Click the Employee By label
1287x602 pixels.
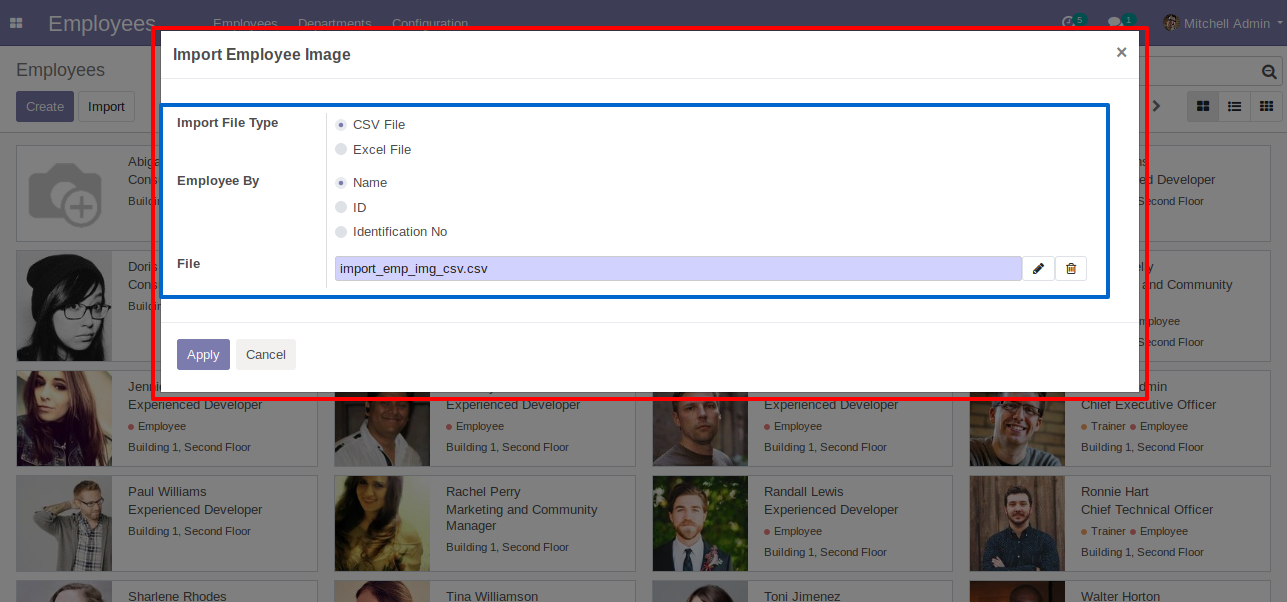(218, 181)
